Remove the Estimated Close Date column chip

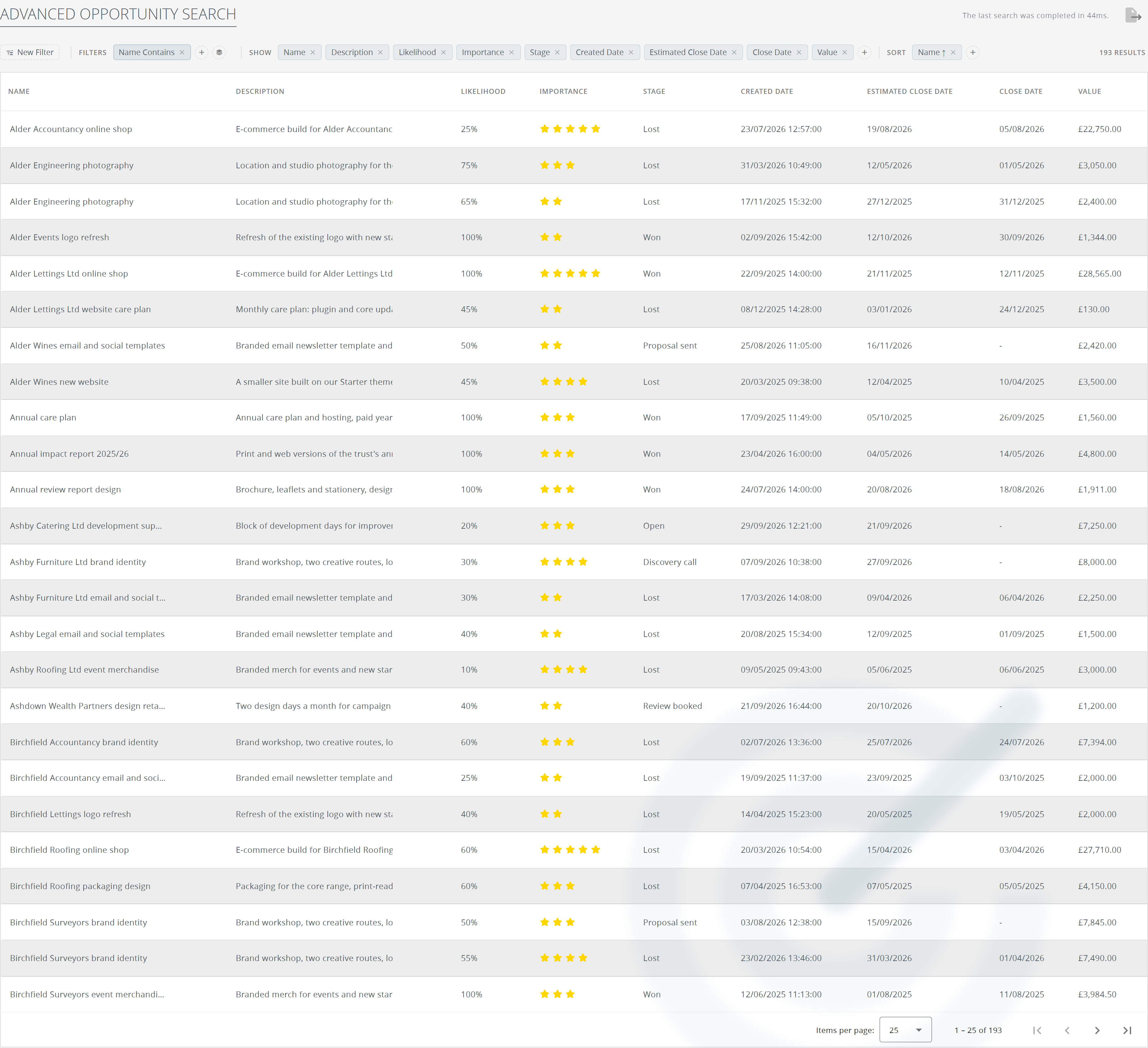[x=734, y=52]
